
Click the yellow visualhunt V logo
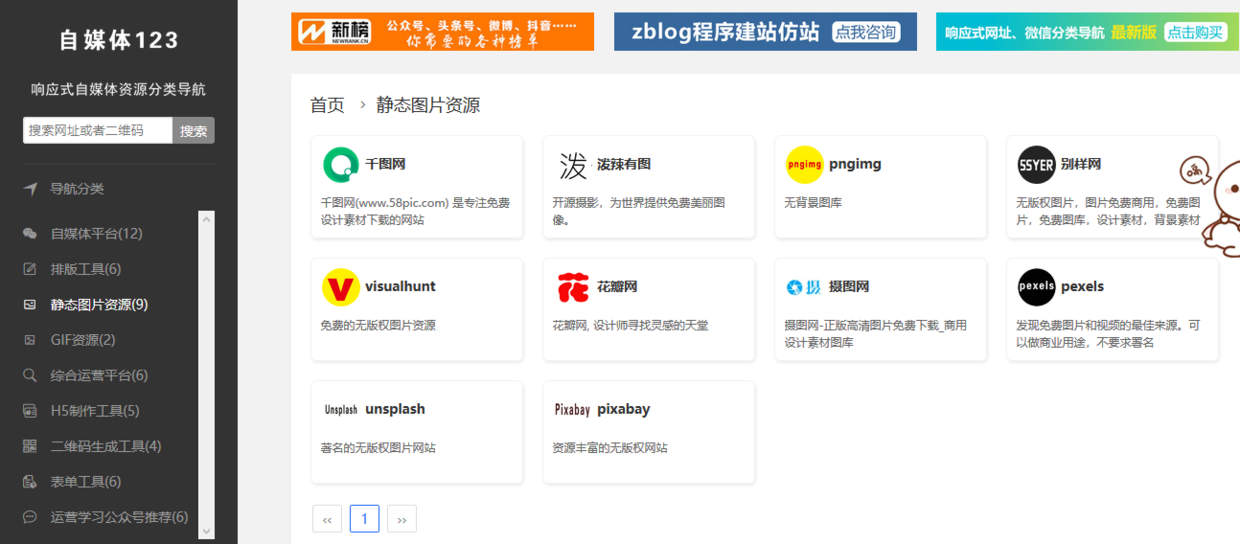point(340,287)
